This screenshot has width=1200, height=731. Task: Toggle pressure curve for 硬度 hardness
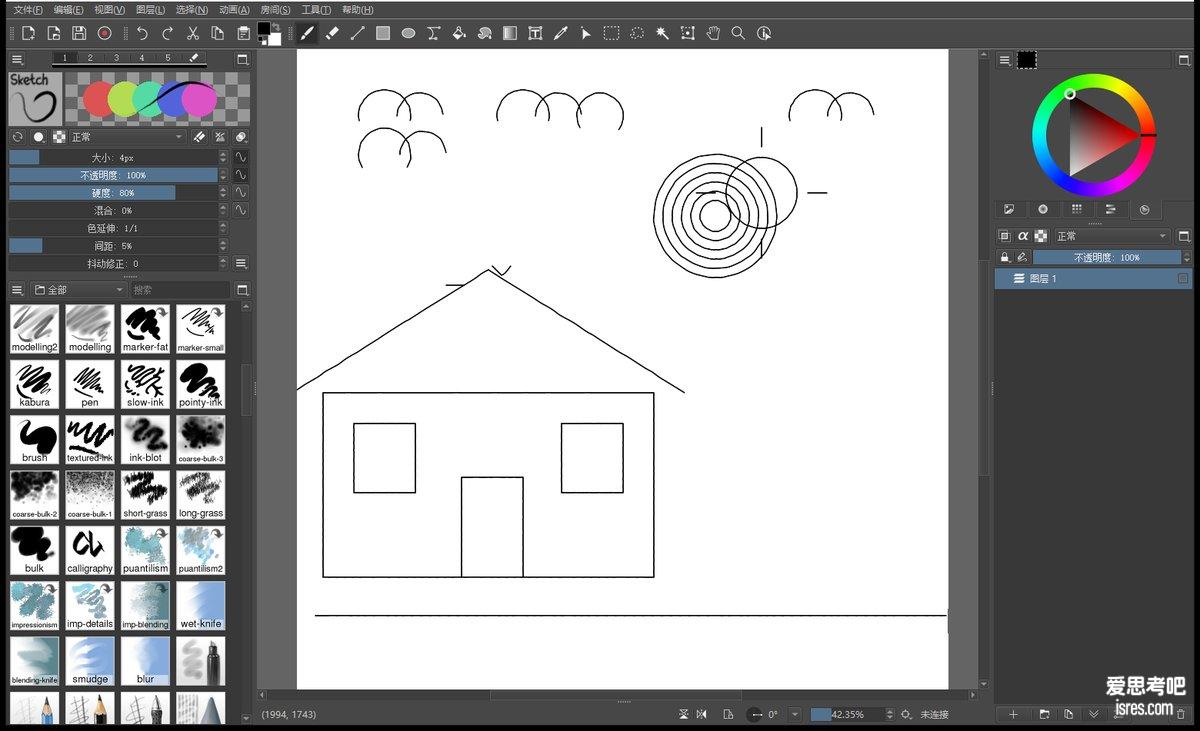241,192
